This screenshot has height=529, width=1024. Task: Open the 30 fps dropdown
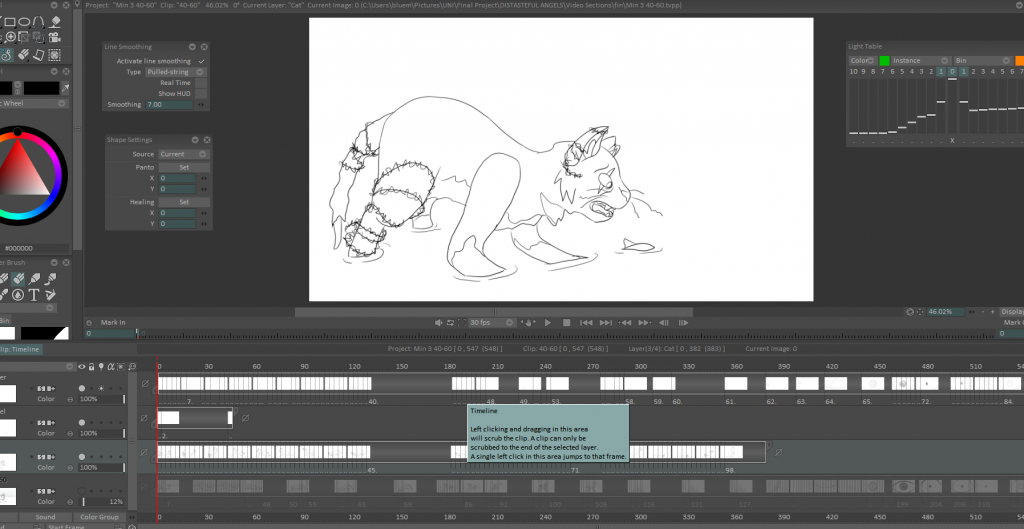pos(492,323)
